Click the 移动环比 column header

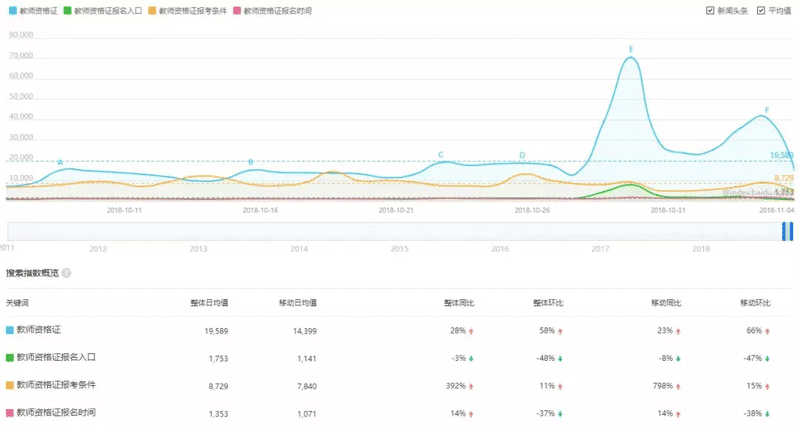coord(757,302)
